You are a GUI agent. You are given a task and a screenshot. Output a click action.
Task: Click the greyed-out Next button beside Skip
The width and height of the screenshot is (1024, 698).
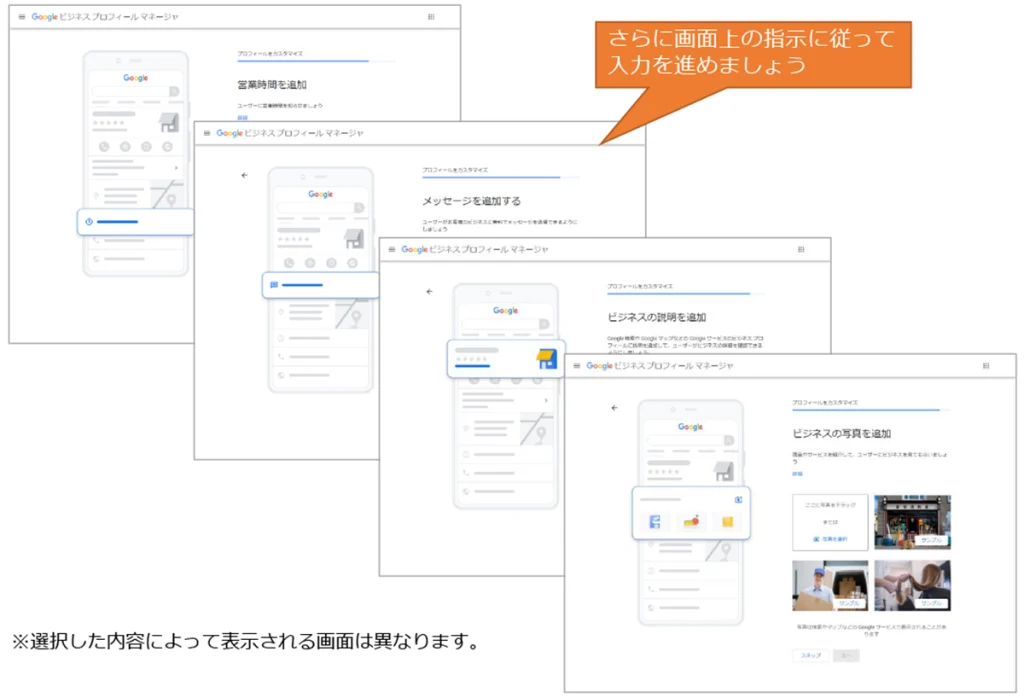845,655
